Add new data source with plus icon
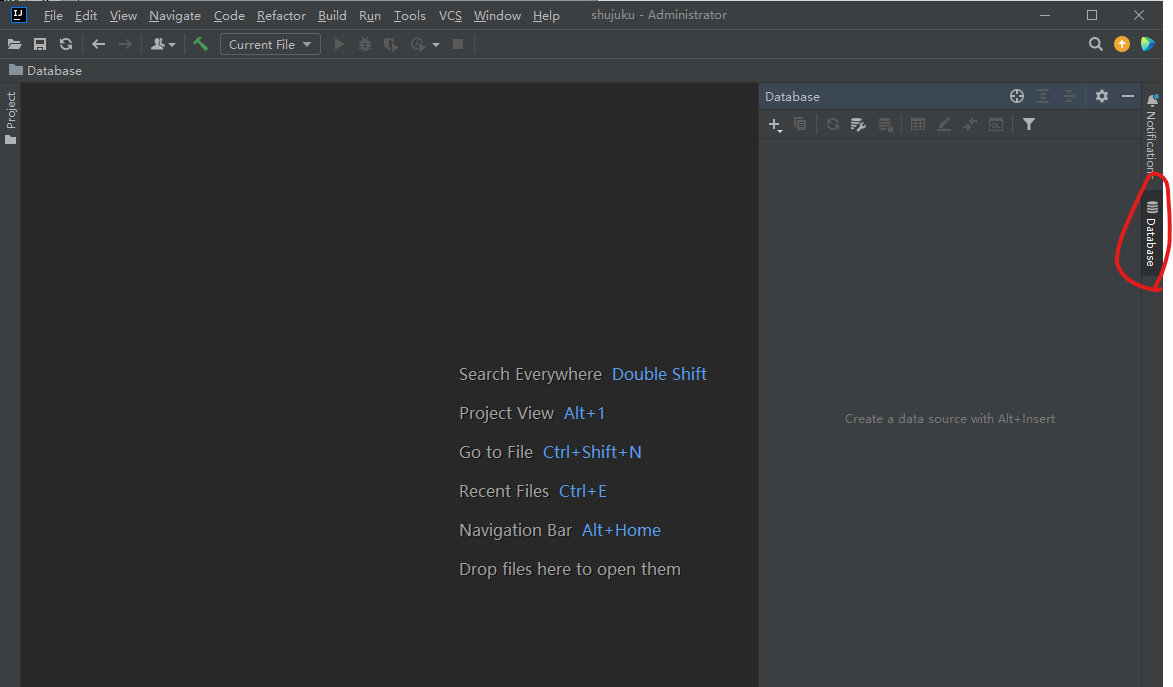 tap(775, 125)
